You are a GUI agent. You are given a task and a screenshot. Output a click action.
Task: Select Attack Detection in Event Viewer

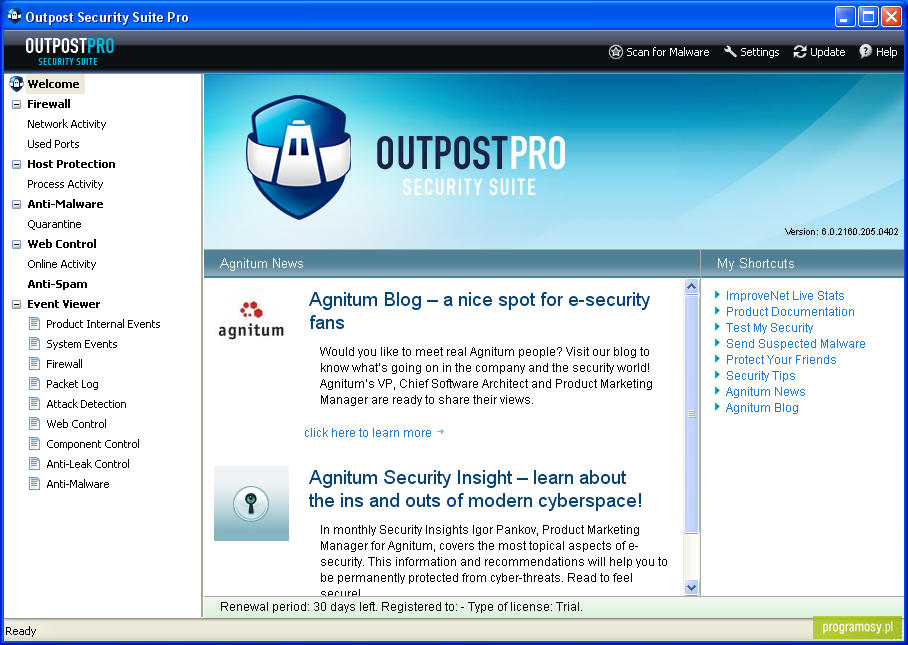point(86,404)
